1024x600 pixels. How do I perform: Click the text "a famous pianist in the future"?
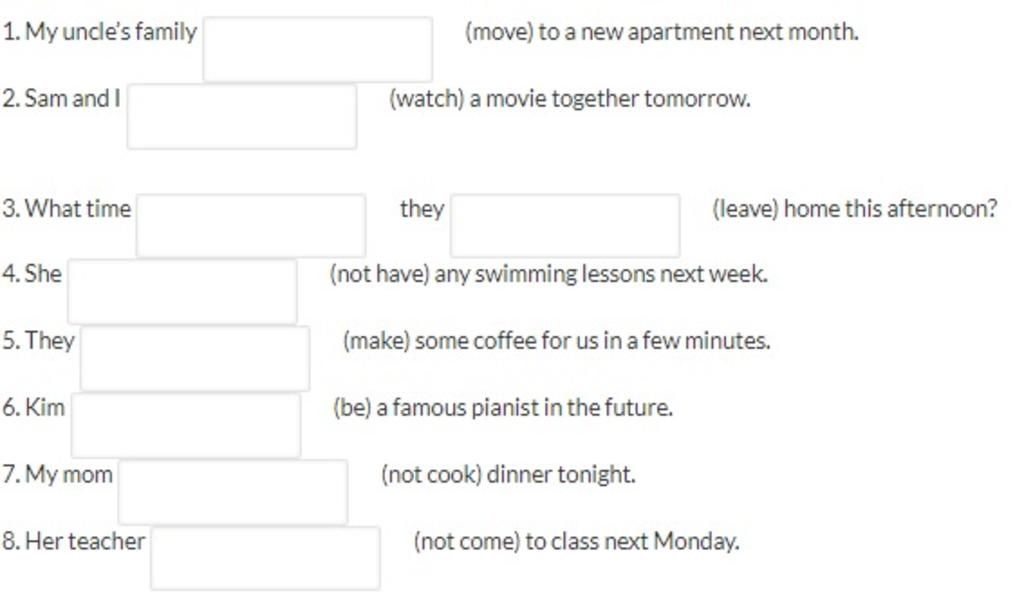tap(523, 407)
